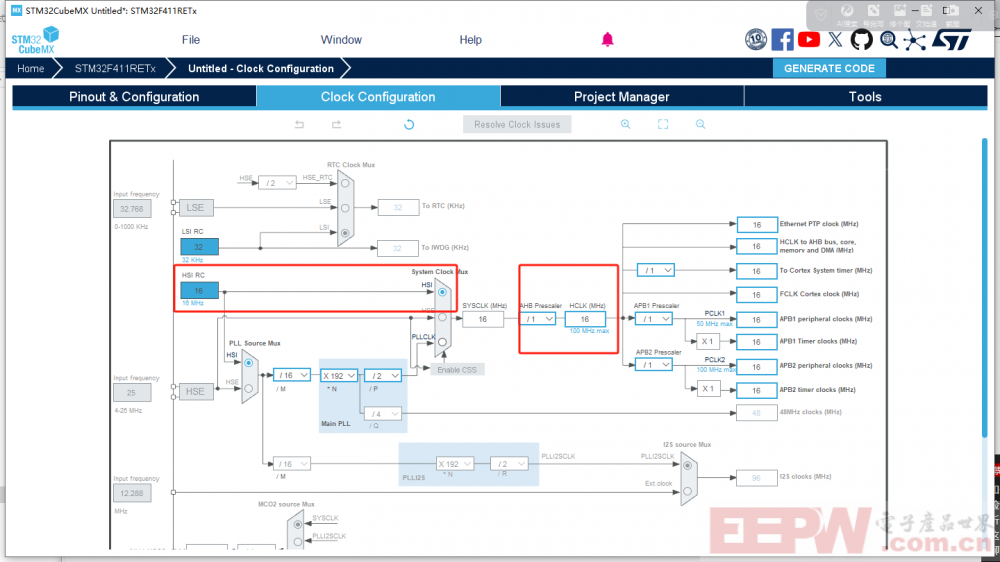Screen dimensions: 1000x562
Task: Select HSE in System Clock Mux
Action: tap(442, 317)
